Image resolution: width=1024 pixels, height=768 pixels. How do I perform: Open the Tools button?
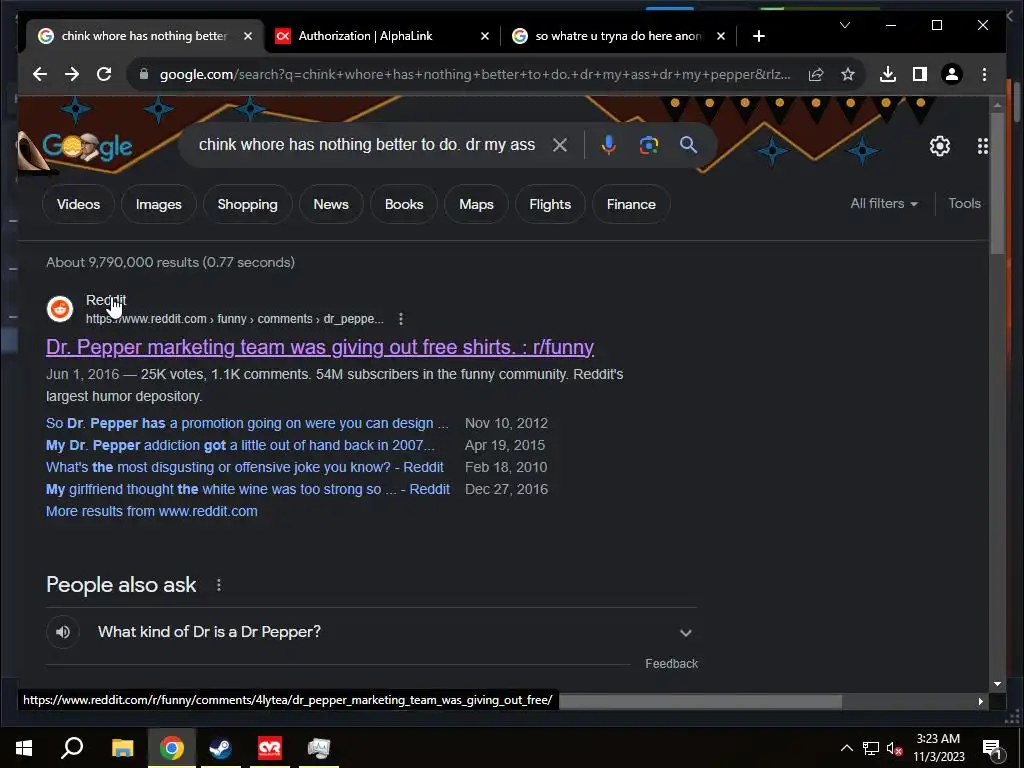[964, 204]
